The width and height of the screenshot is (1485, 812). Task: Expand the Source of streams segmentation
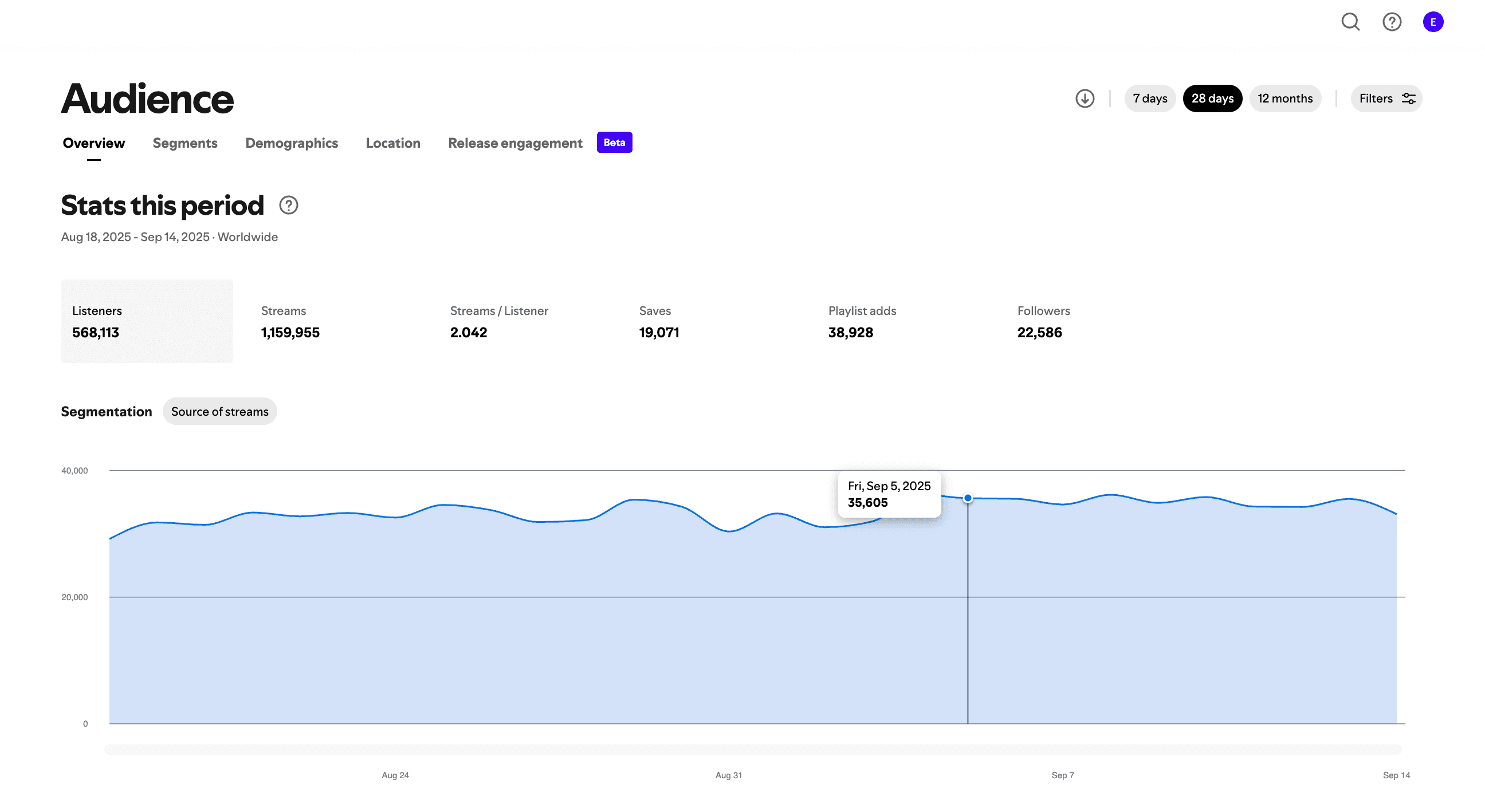pos(219,412)
